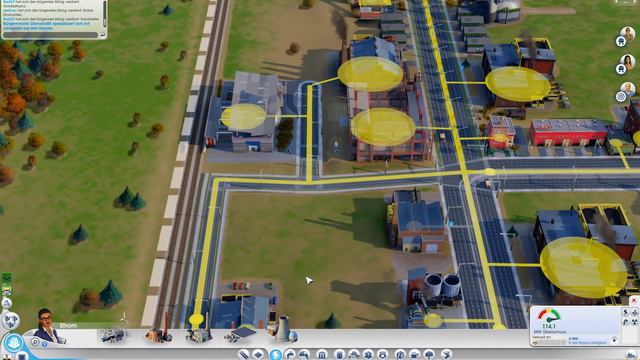The width and height of the screenshot is (640, 360).
Task: Open the rightmost toolbar icon after Parks
Action: (x=446, y=355)
